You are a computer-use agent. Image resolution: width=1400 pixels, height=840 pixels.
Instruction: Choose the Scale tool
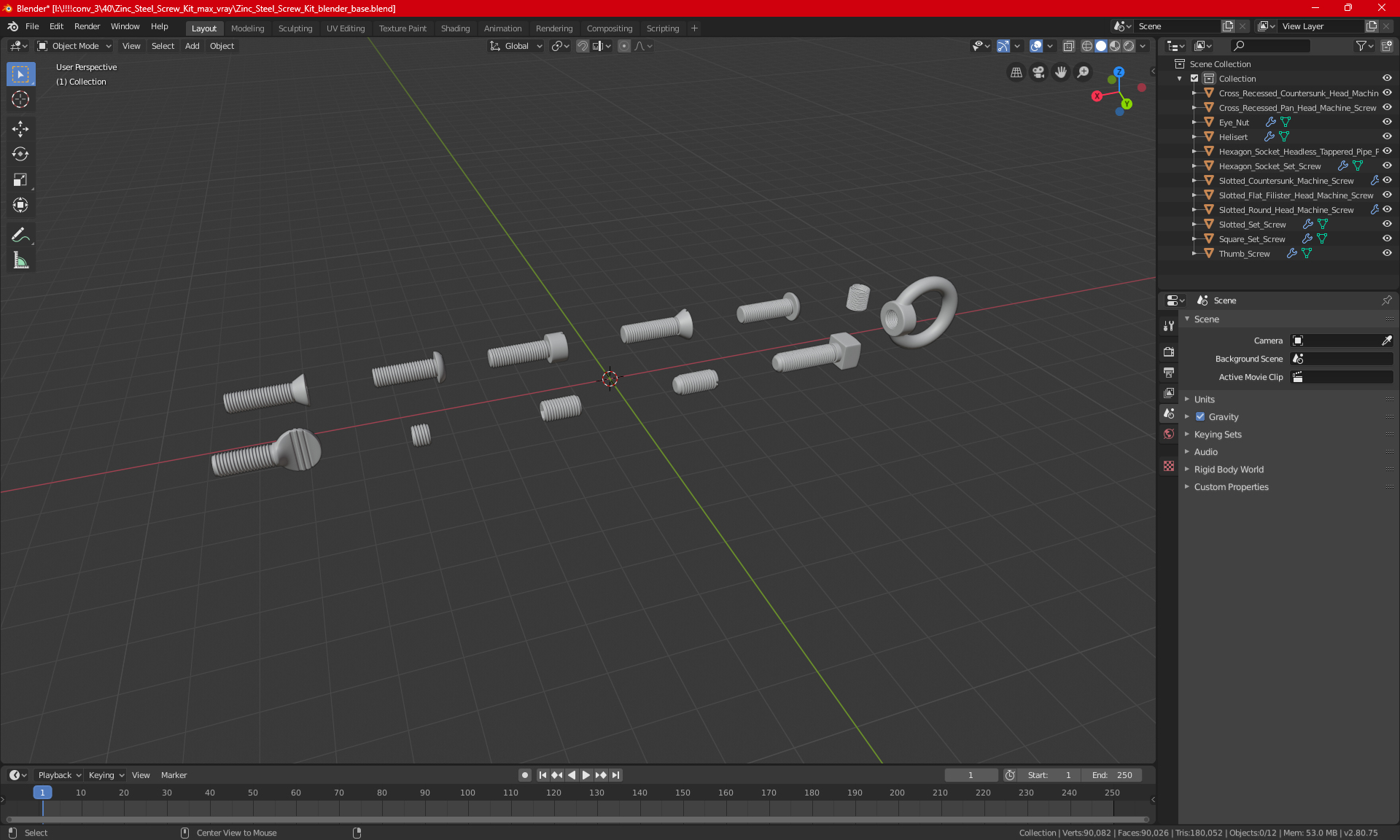[x=20, y=179]
